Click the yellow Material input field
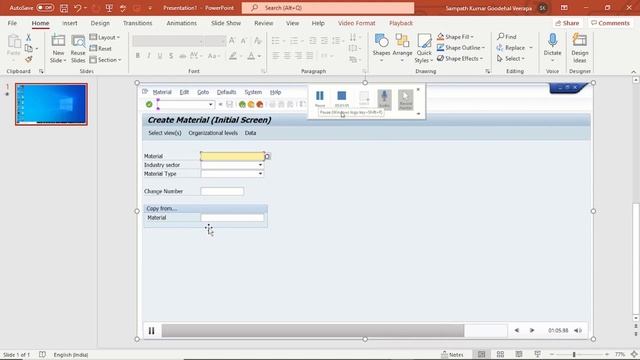 pyautogui.click(x=232, y=156)
